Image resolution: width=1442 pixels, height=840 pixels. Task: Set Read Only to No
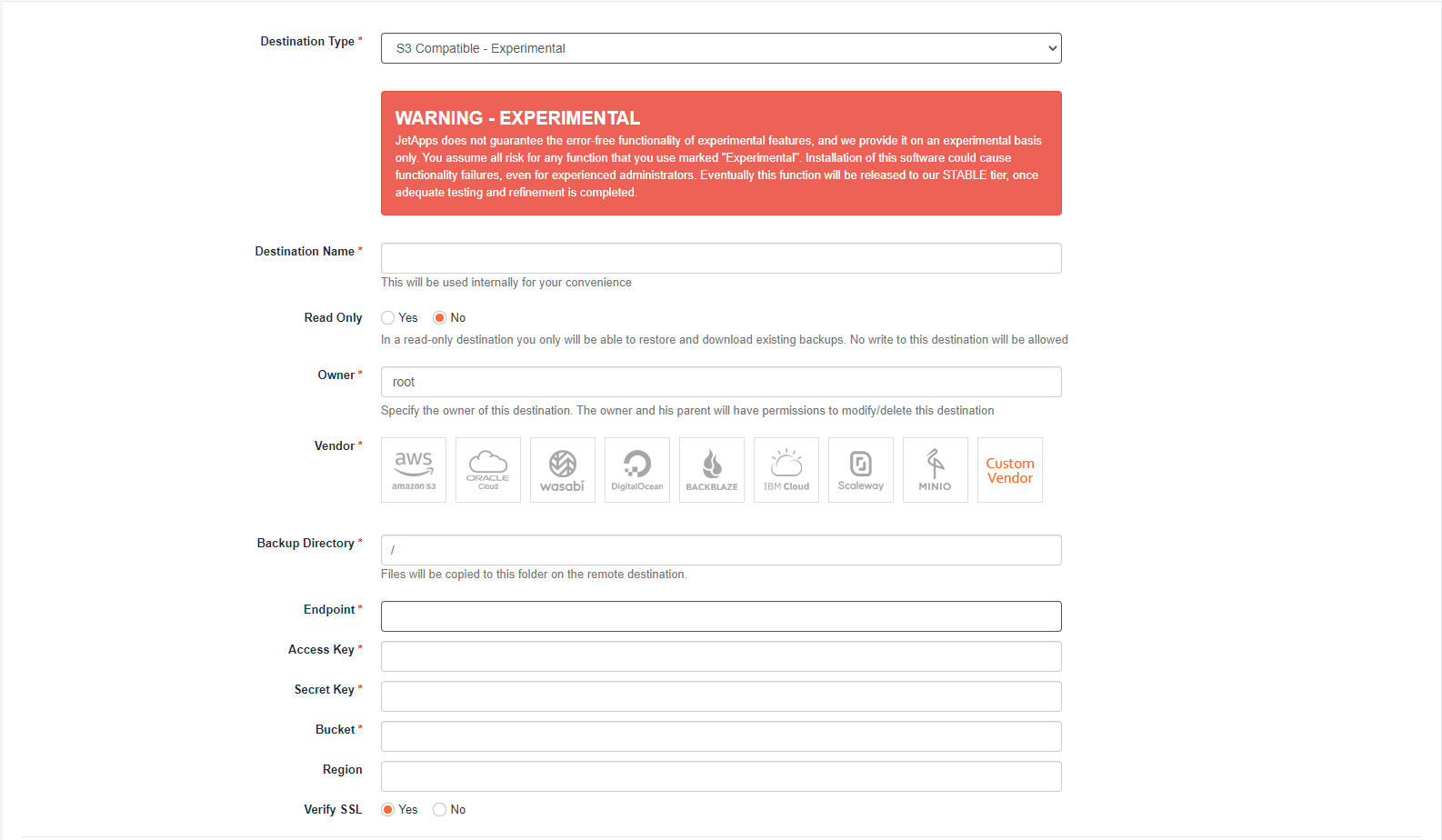tap(440, 317)
